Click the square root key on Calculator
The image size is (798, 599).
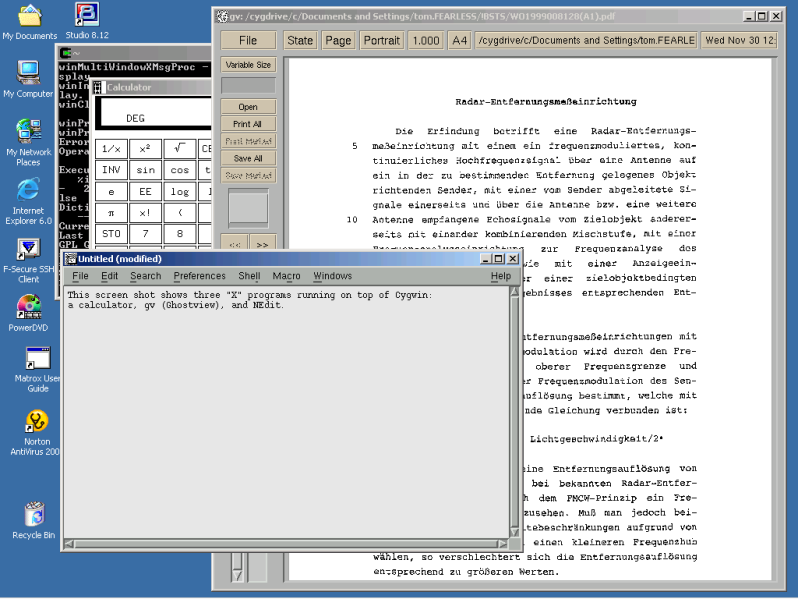coord(180,149)
